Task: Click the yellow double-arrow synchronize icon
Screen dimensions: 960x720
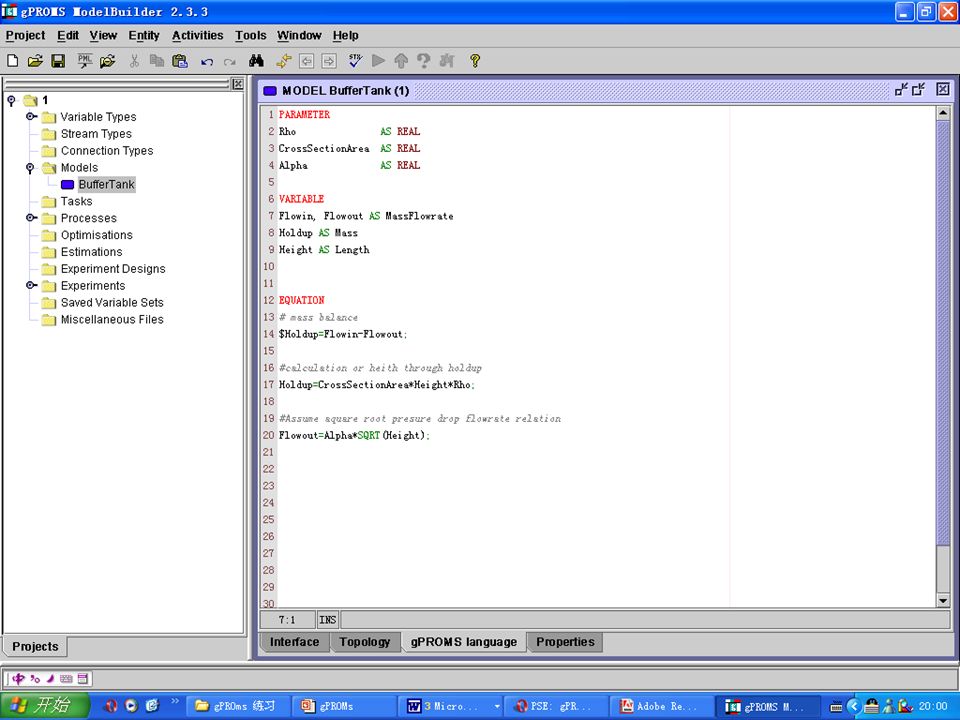Action: (x=283, y=61)
